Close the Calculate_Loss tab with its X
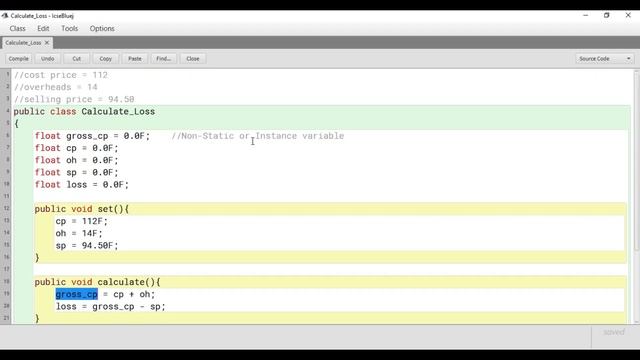 coord(47,43)
